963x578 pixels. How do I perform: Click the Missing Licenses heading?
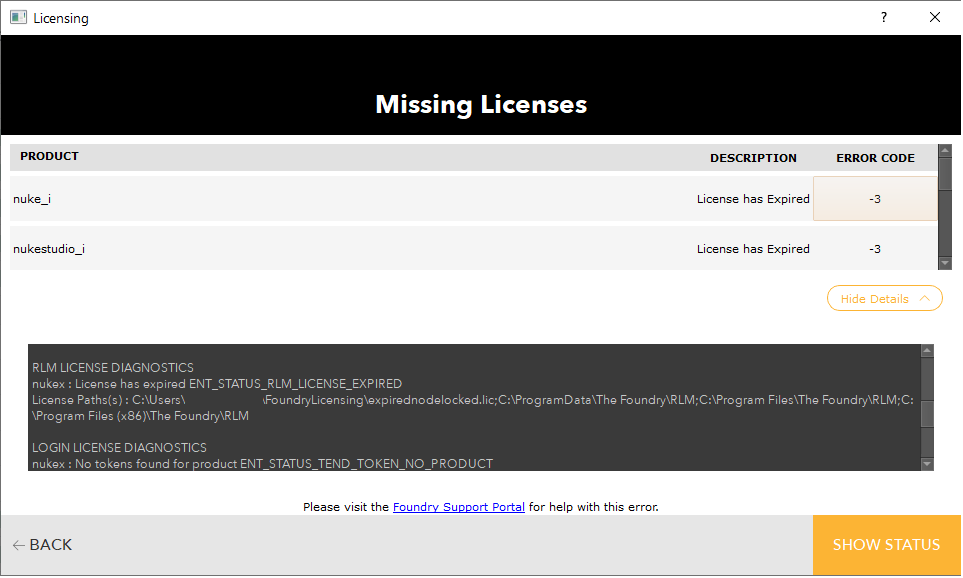(x=482, y=104)
